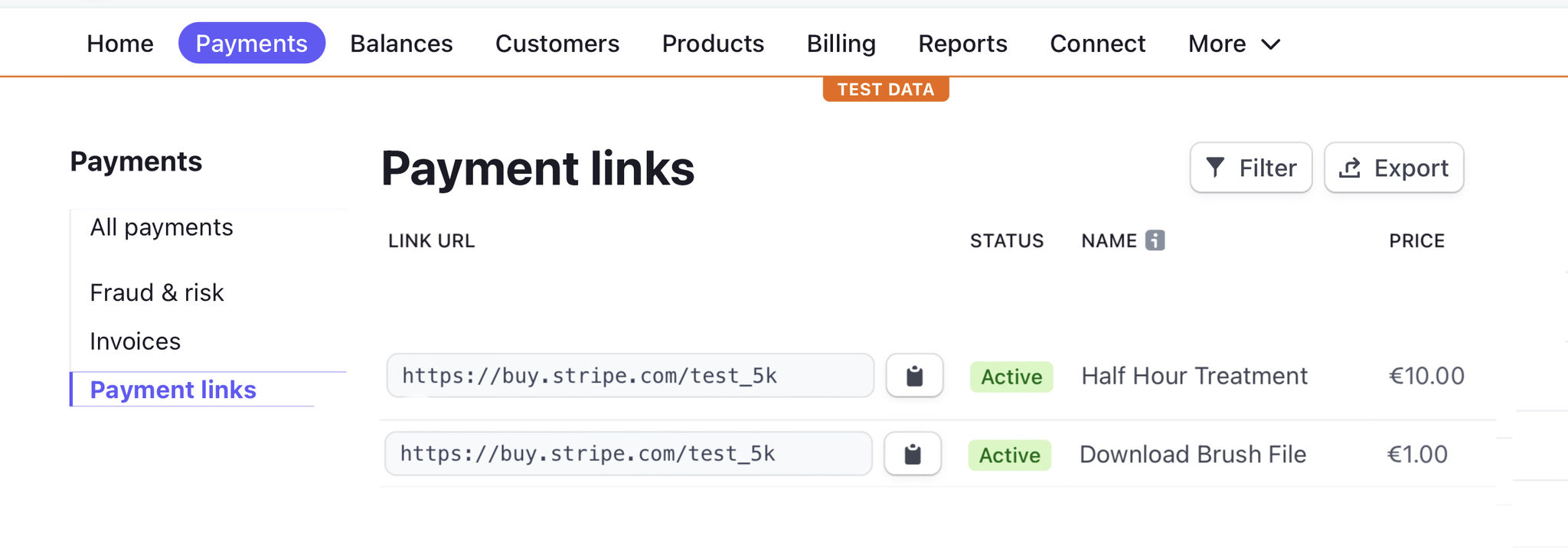Click the Export icon

coord(1351,168)
